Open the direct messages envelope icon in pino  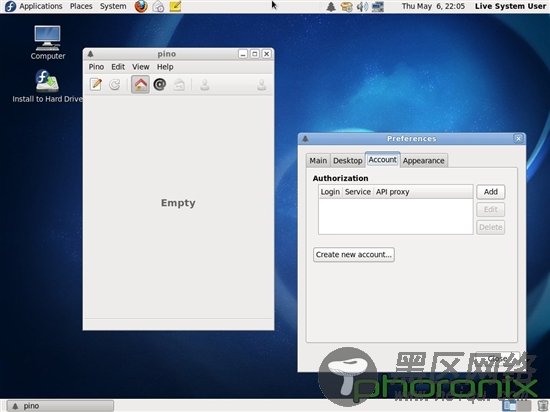[179, 85]
